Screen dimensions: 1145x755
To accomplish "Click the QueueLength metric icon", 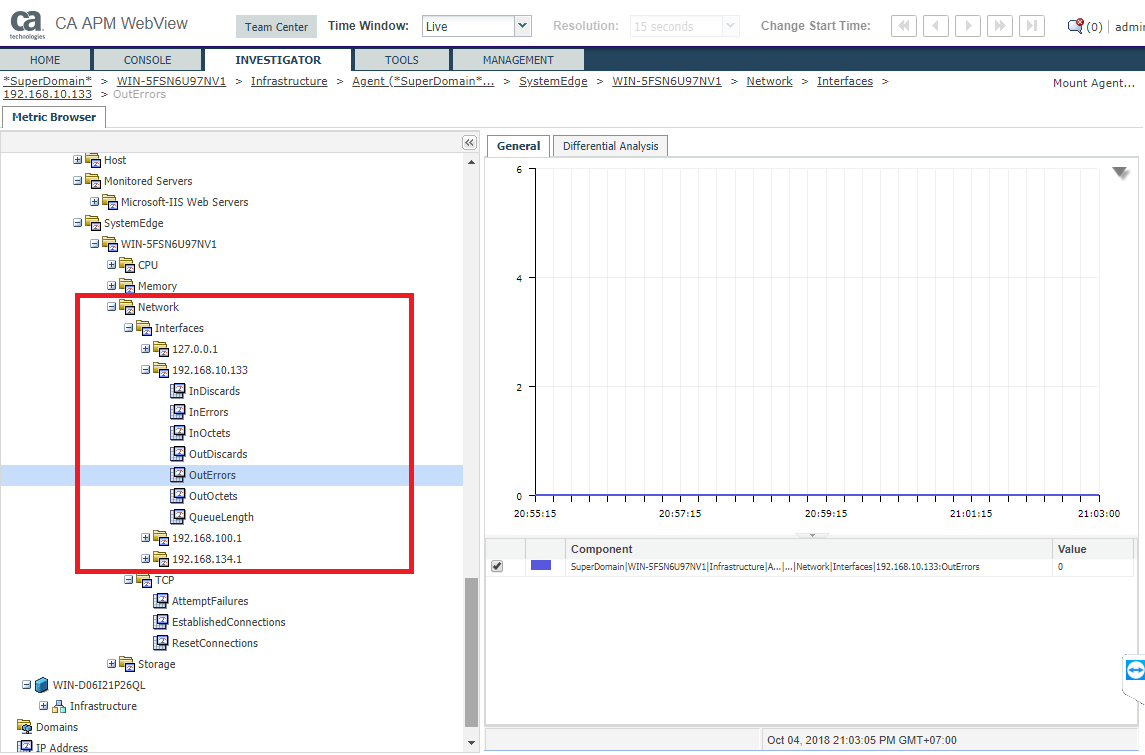I will pos(177,517).
